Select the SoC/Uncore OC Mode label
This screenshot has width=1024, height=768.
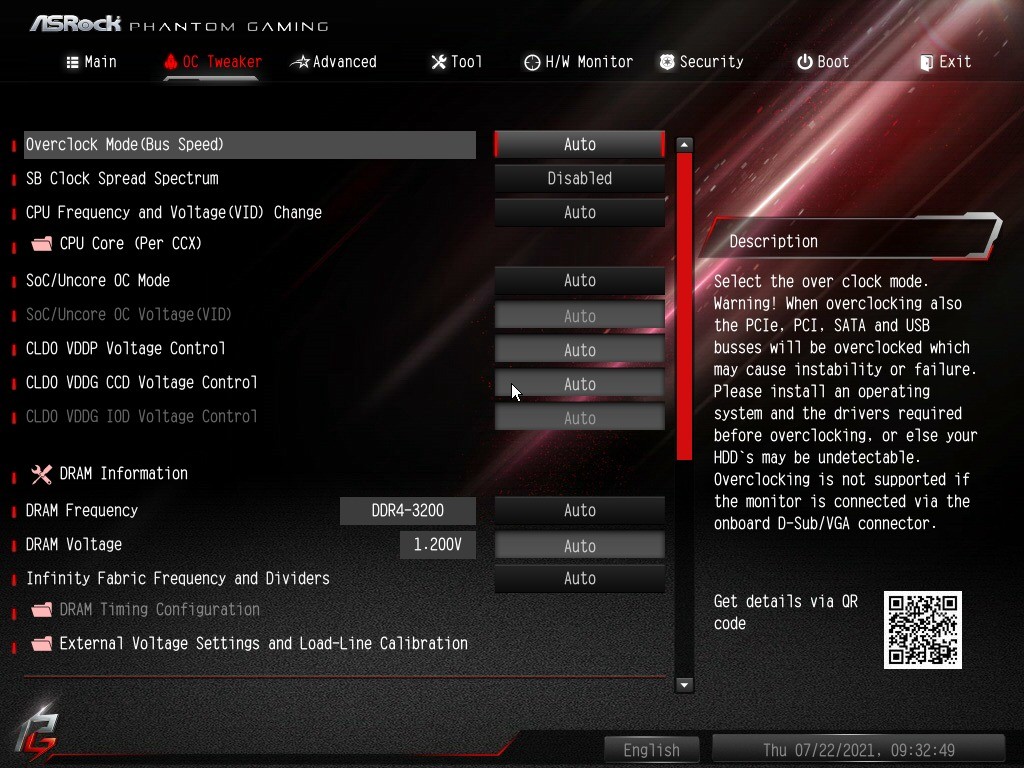click(x=98, y=280)
